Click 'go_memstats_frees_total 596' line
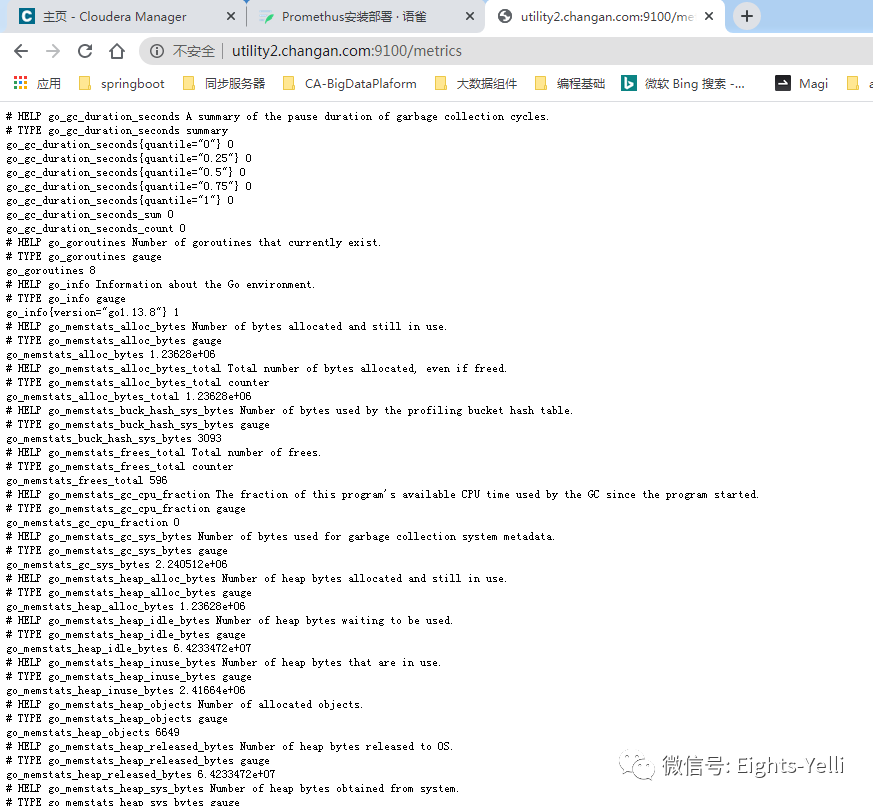873x806 pixels. tap(87, 480)
